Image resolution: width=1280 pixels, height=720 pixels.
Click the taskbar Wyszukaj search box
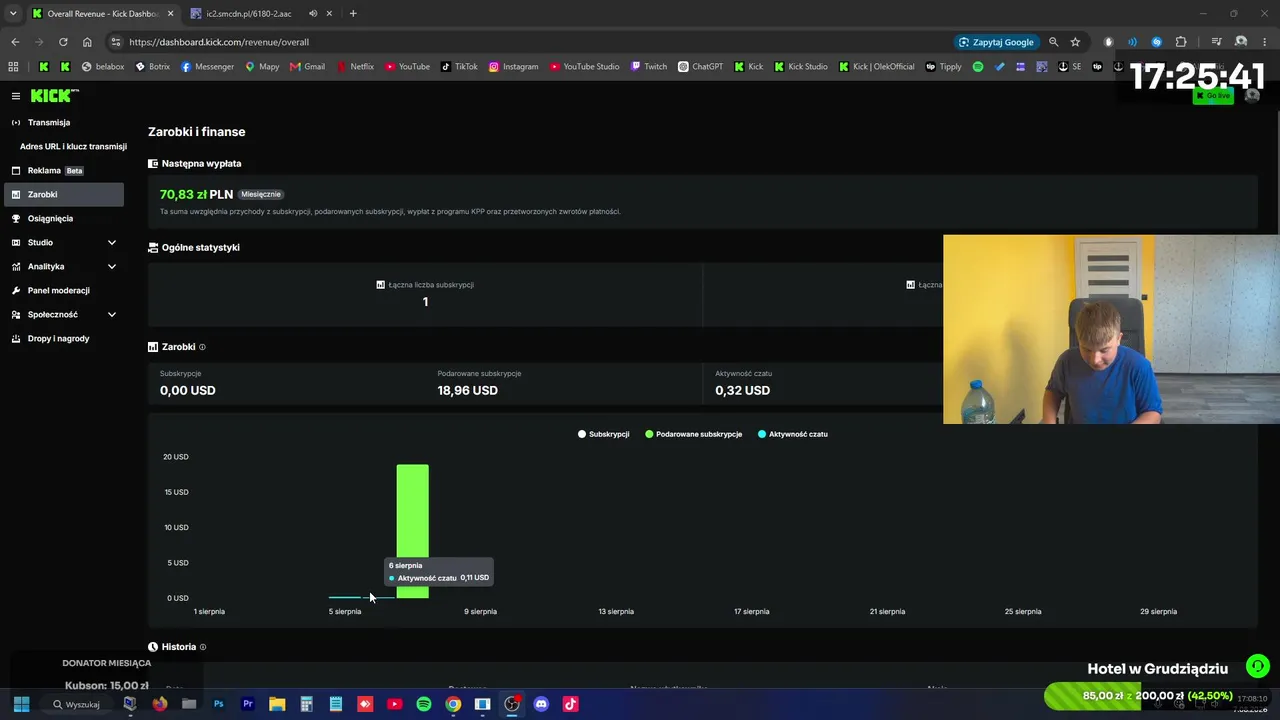[x=79, y=704]
